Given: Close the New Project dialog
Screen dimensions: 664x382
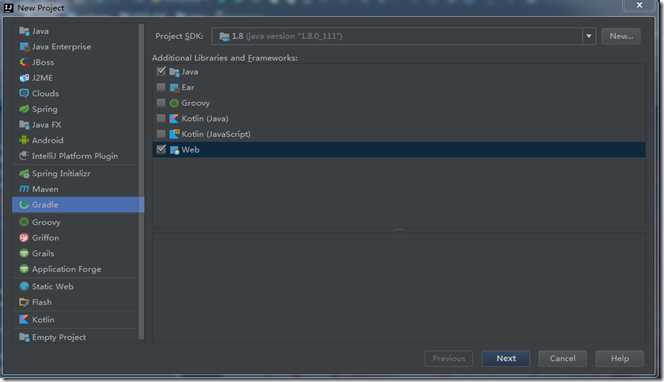Looking at the screenshot, I should coord(639,5).
